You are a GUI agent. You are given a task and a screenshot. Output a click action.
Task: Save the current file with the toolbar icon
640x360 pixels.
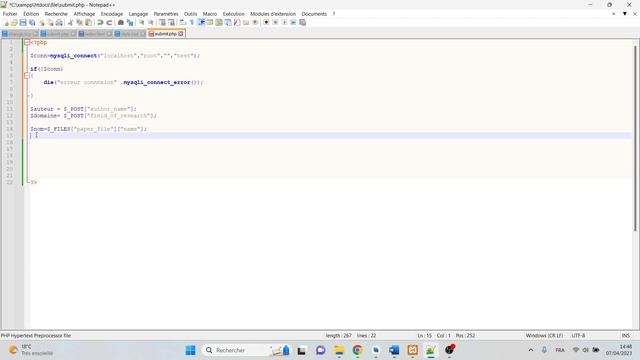[23, 22]
